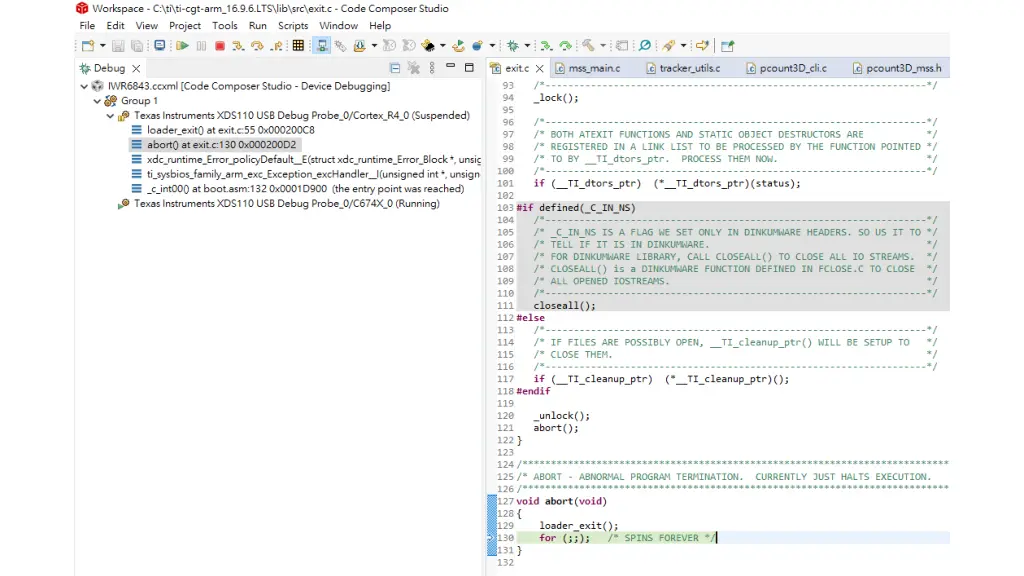Click the Step Over icon
The height and width of the screenshot is (576, 1024).
257,46
